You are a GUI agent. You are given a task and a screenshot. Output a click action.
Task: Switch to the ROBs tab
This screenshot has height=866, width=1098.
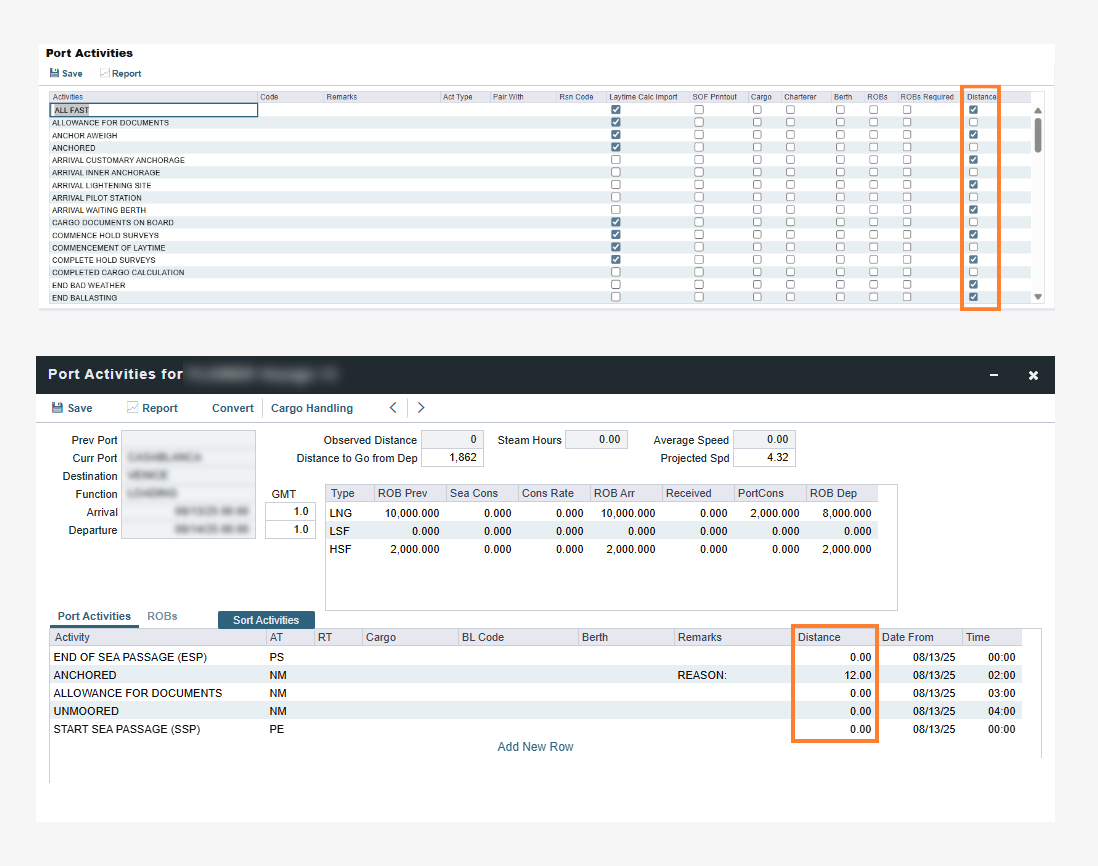point(162,616)
